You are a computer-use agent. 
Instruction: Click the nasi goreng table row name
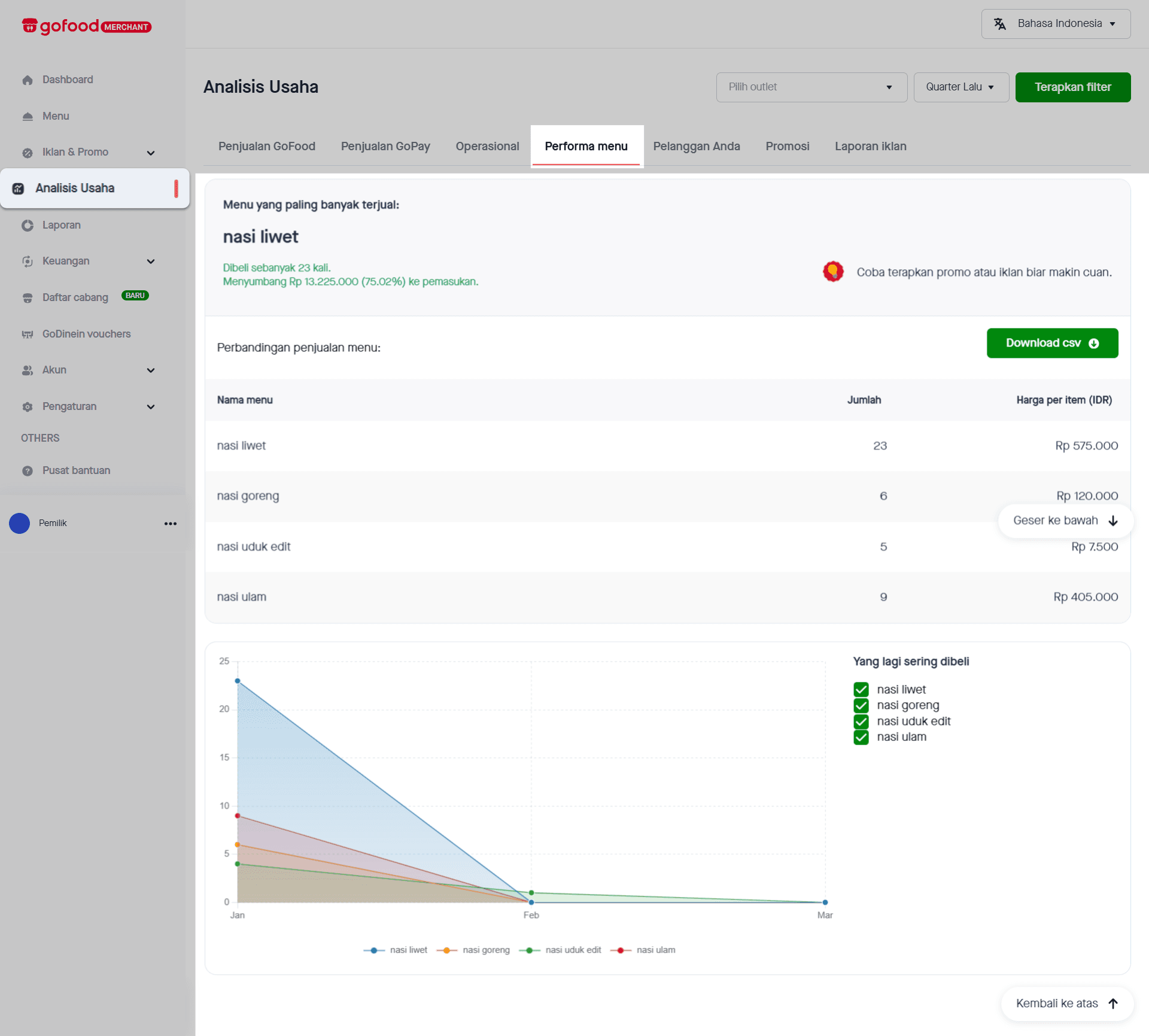click(248, 496)
